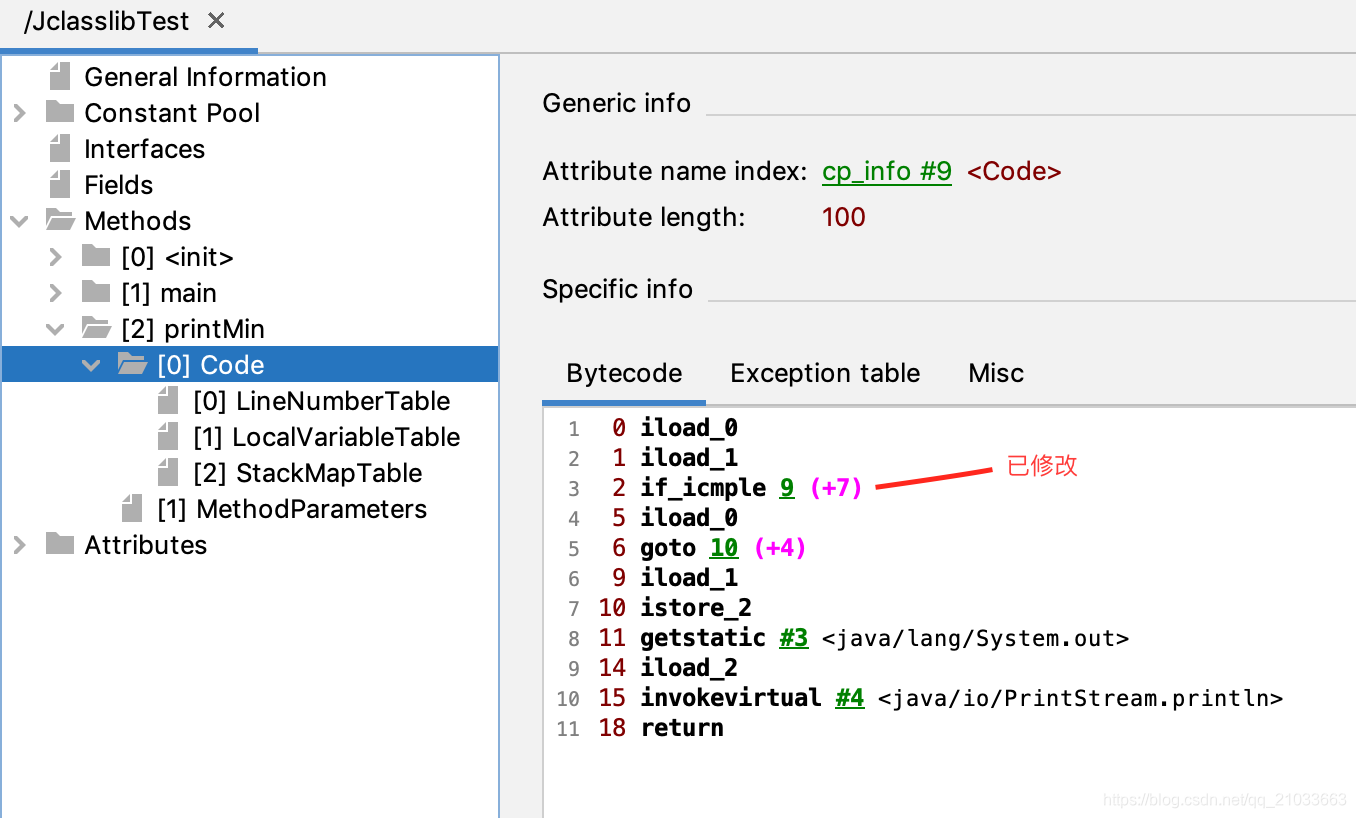Viewport: 1356px width, 818px height.
Task: Expand the Attributes node
Action: [x=19, y=545]
